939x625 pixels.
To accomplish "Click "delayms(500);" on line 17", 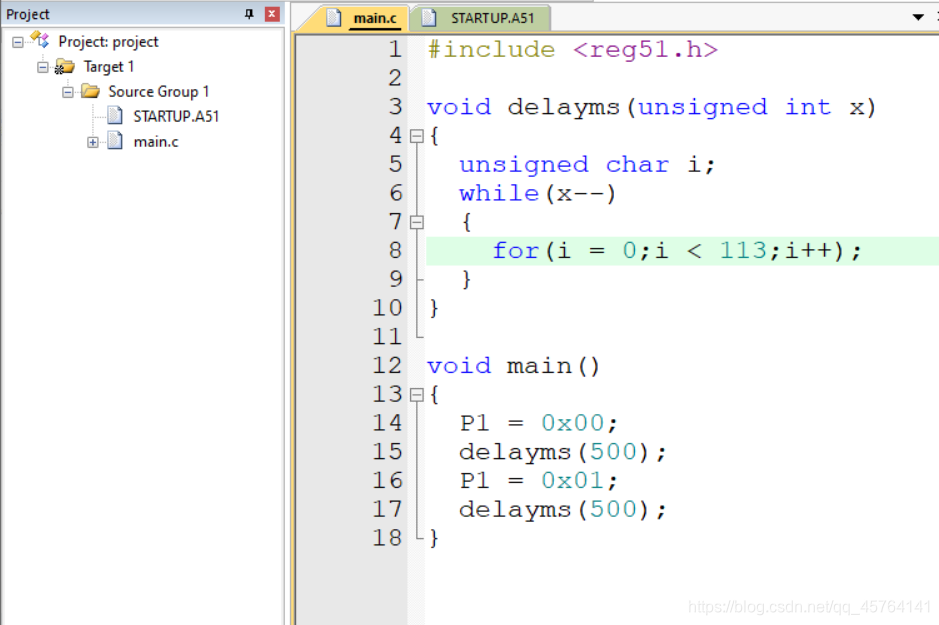I will (562, 509).
